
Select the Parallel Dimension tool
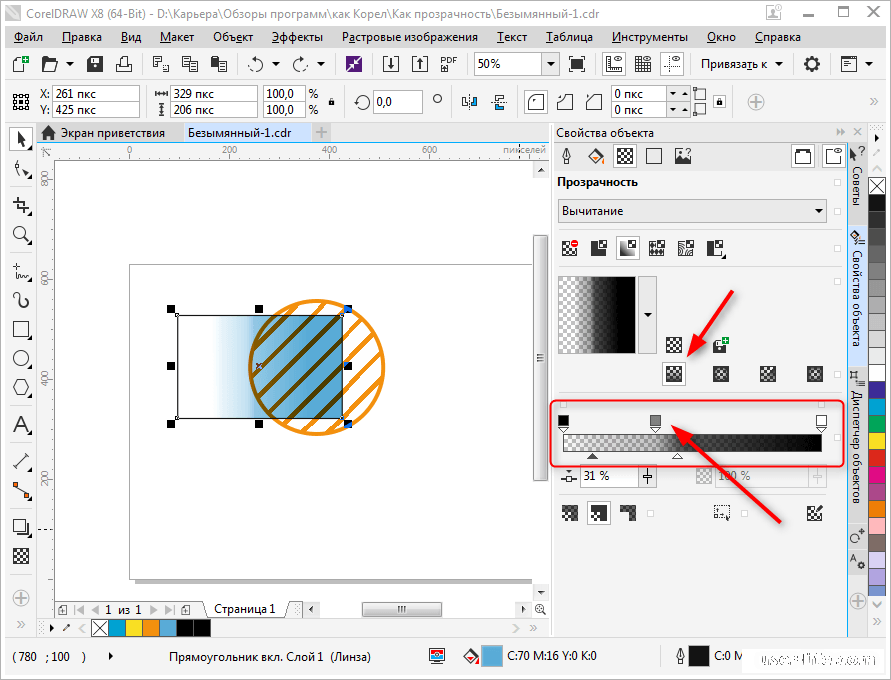point(22,461)
